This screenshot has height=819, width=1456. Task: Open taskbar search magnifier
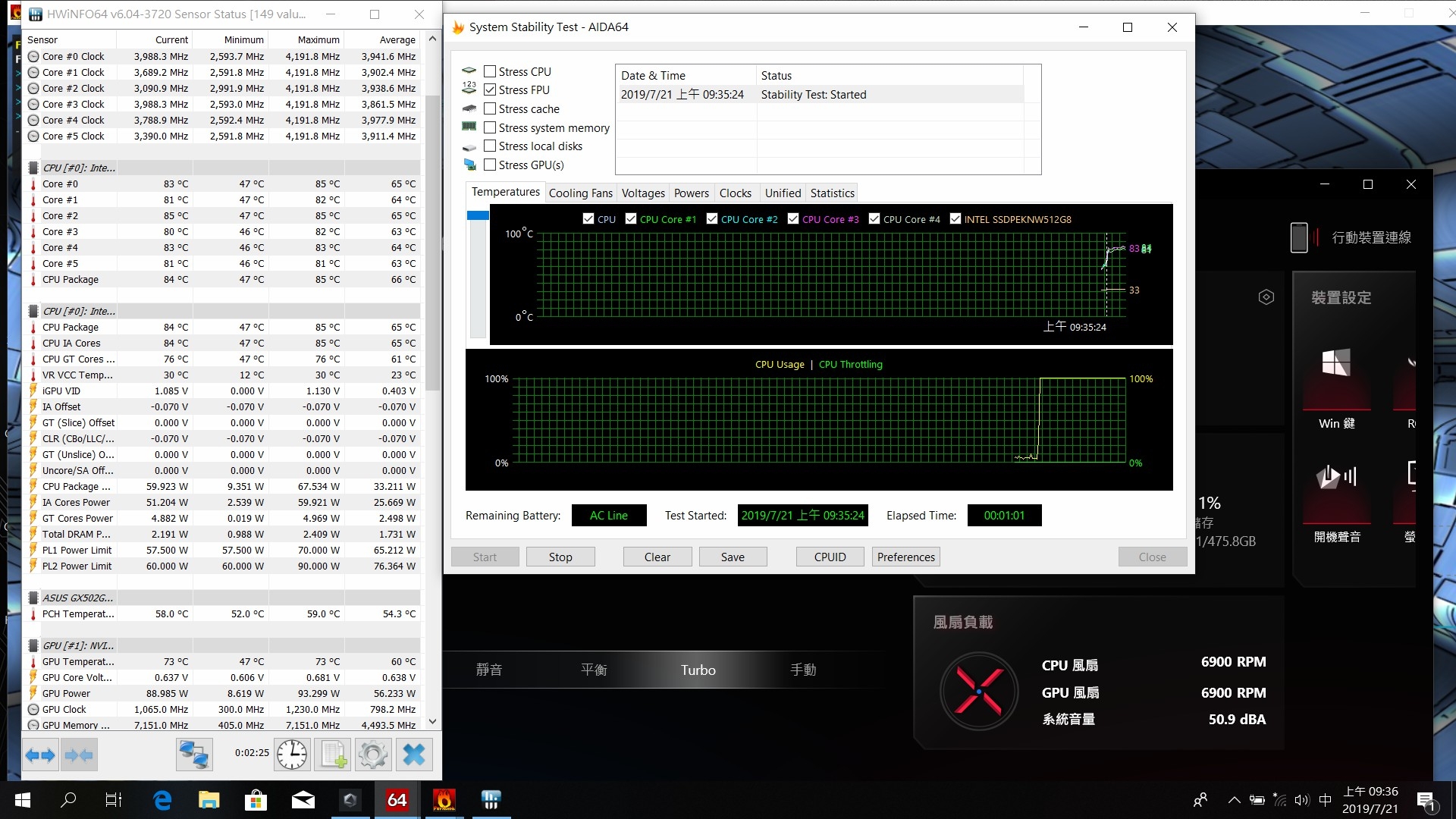tap(68, 800)
